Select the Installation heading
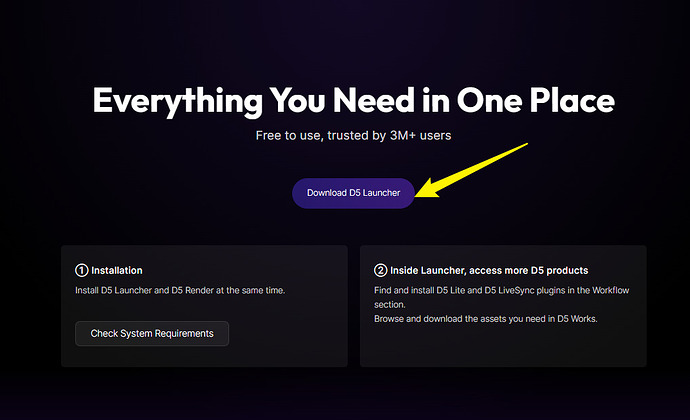Image resolution: width=690 pixels, height=420 pixels. pyautogui.click(x=117, y=270)
